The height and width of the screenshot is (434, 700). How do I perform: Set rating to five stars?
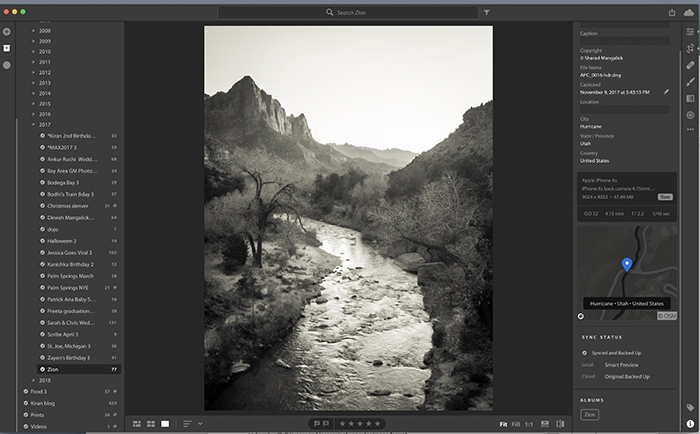click(x=378, y=423)
